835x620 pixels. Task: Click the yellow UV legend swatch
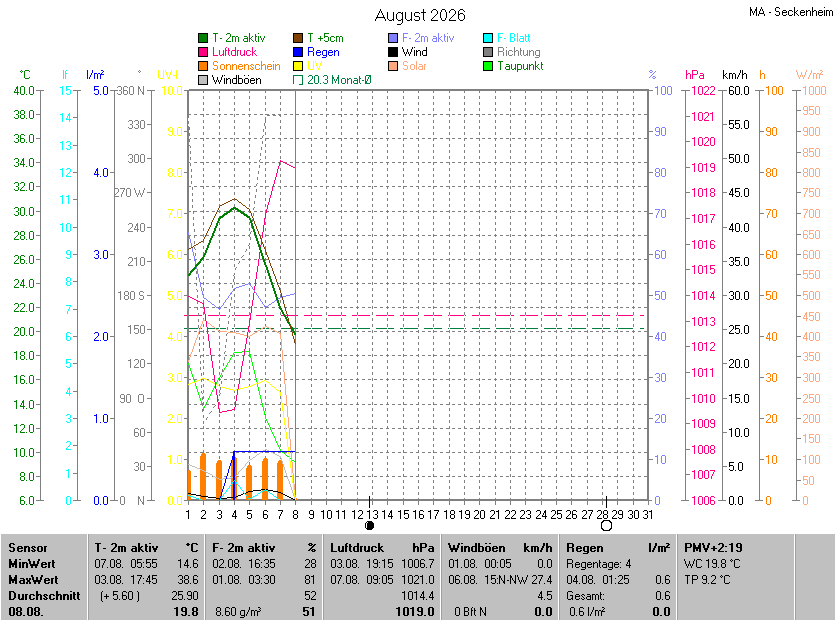coord(298,66)
